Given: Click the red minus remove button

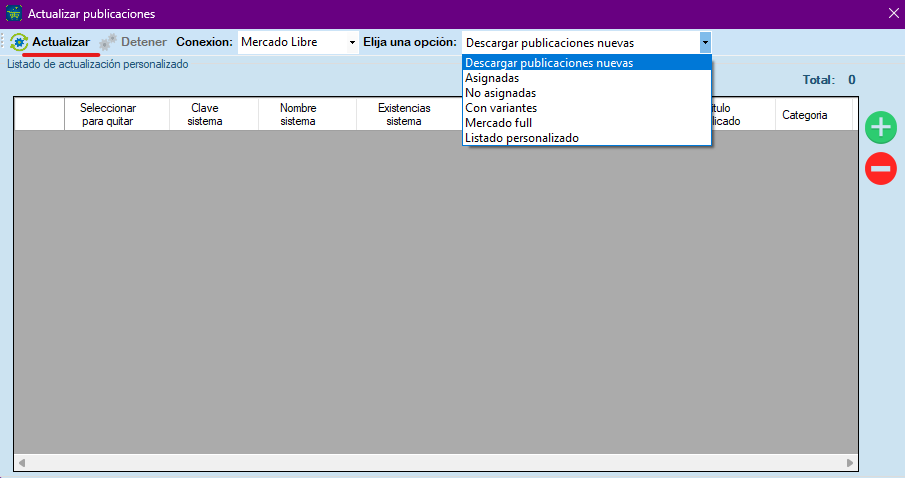Looking at the screenshot, I should 880,169.
